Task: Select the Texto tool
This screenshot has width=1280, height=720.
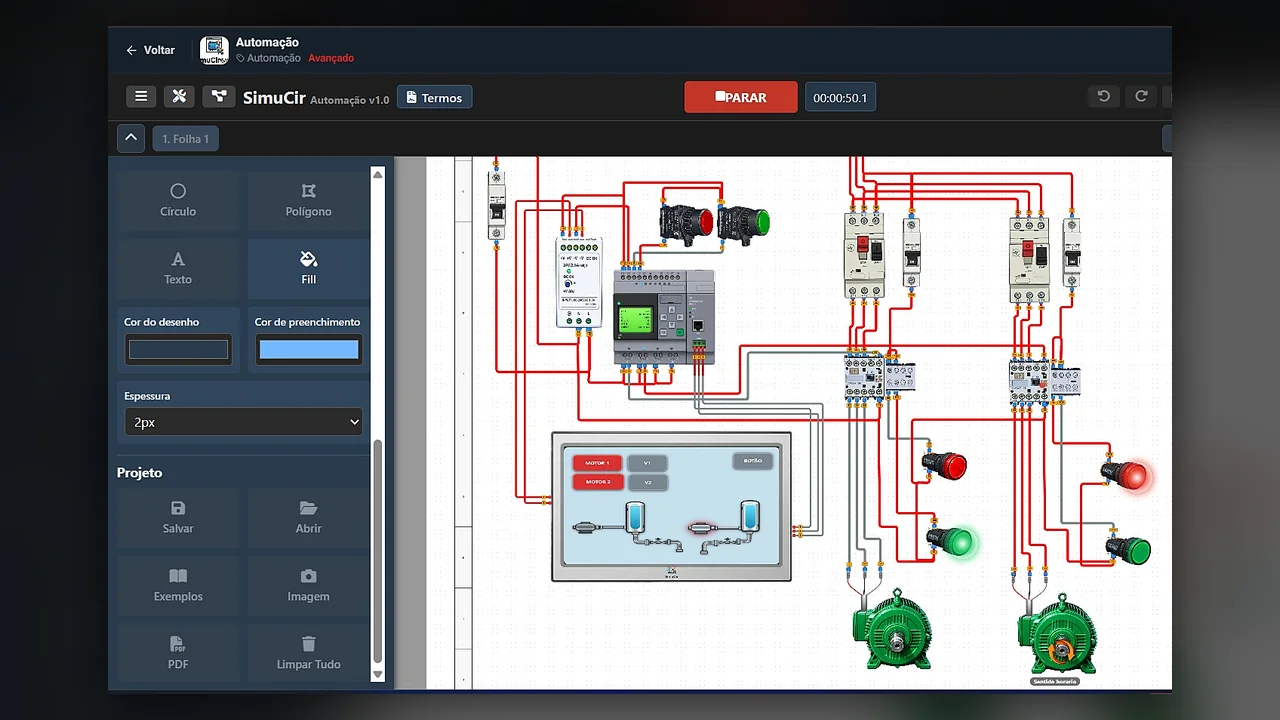Action: (178, 269)
